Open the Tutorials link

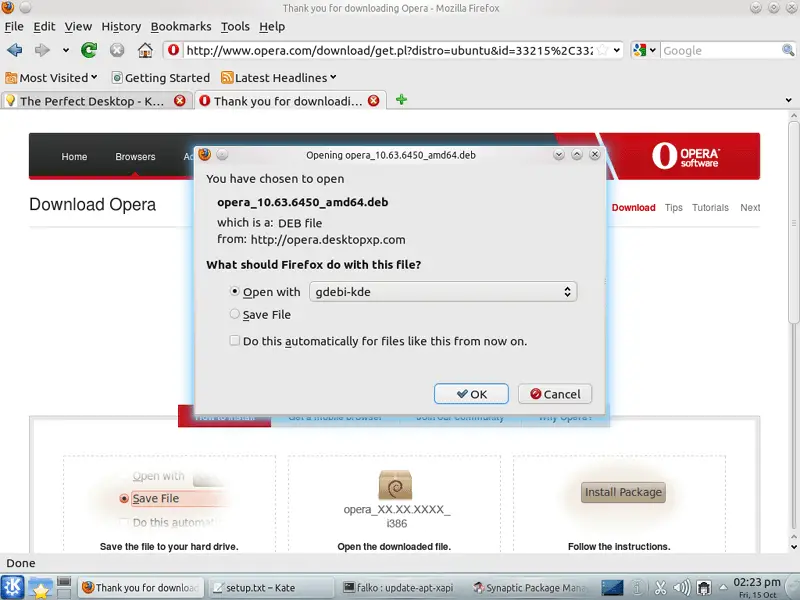point(710,208)
